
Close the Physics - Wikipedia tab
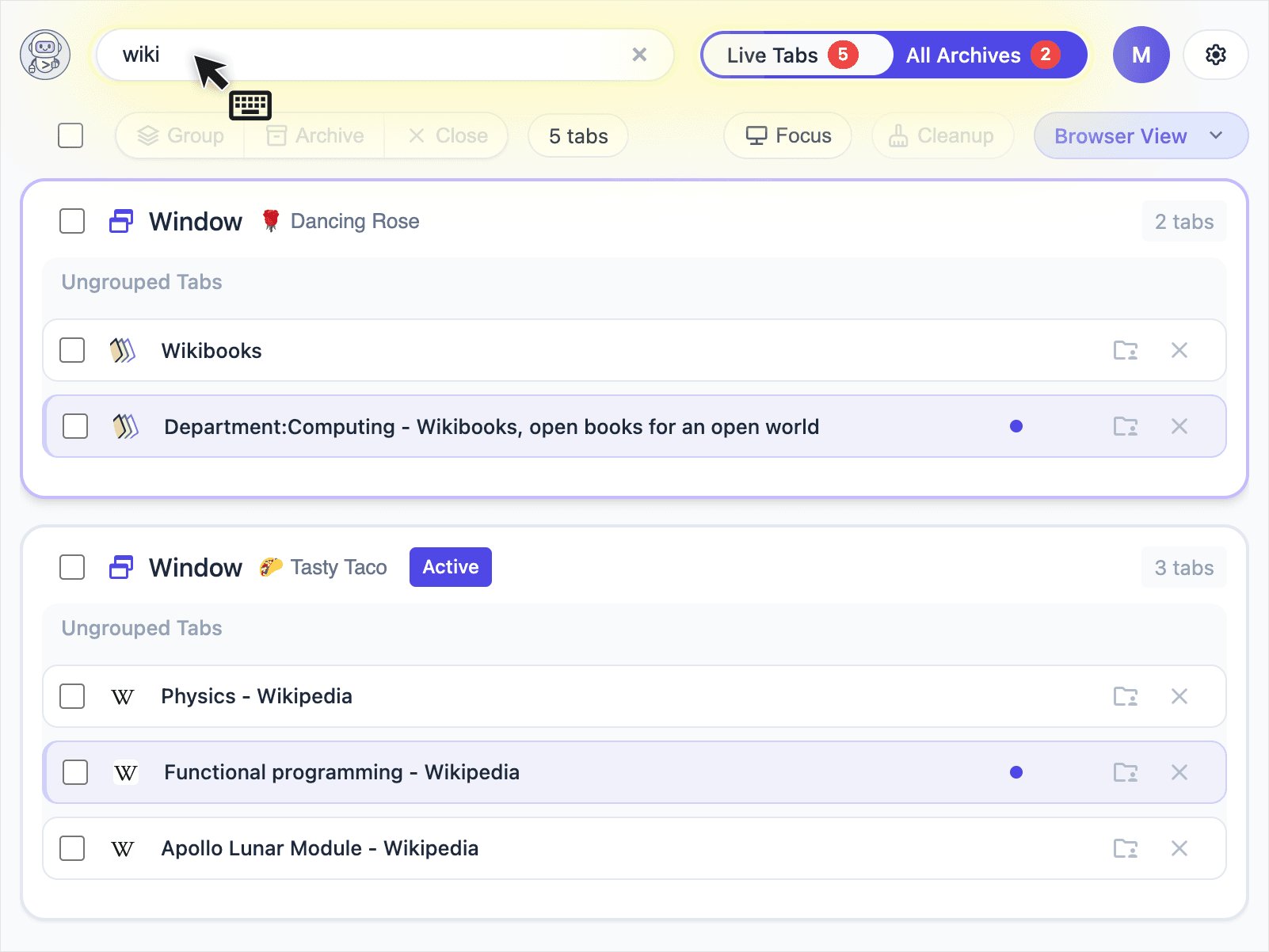1179,696
